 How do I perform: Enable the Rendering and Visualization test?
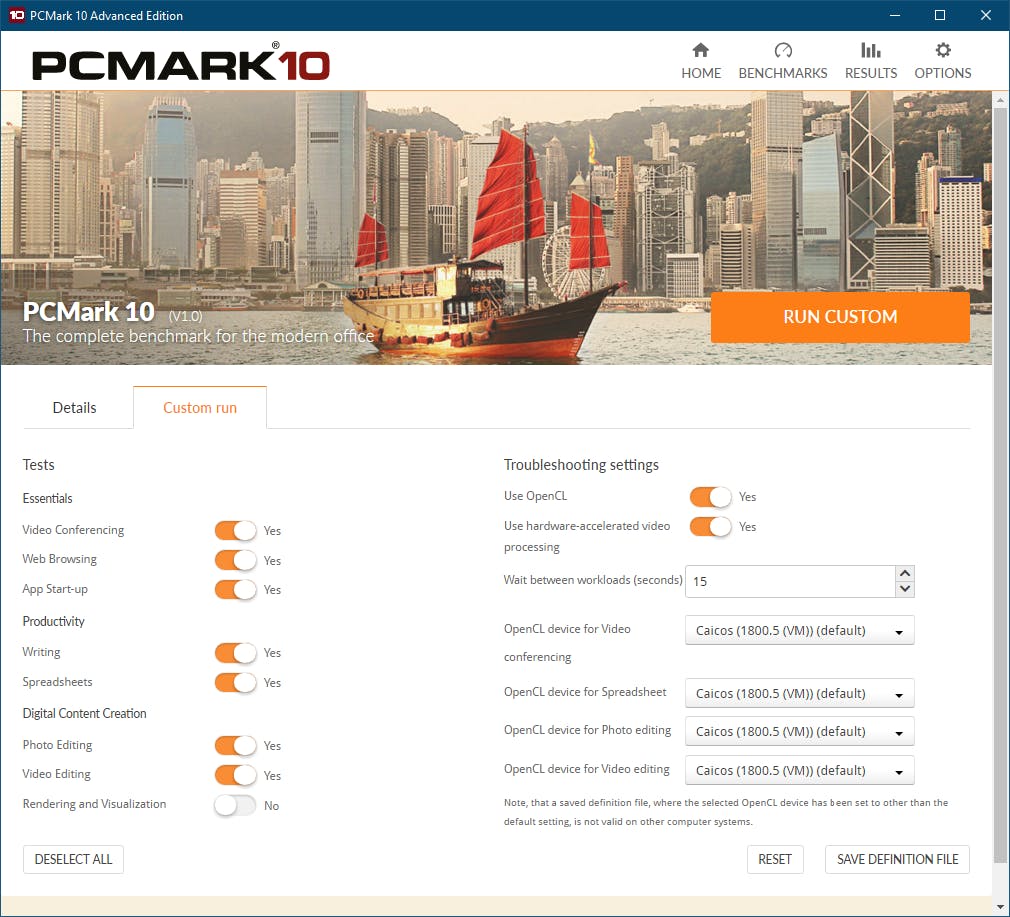tap(236, 805)
